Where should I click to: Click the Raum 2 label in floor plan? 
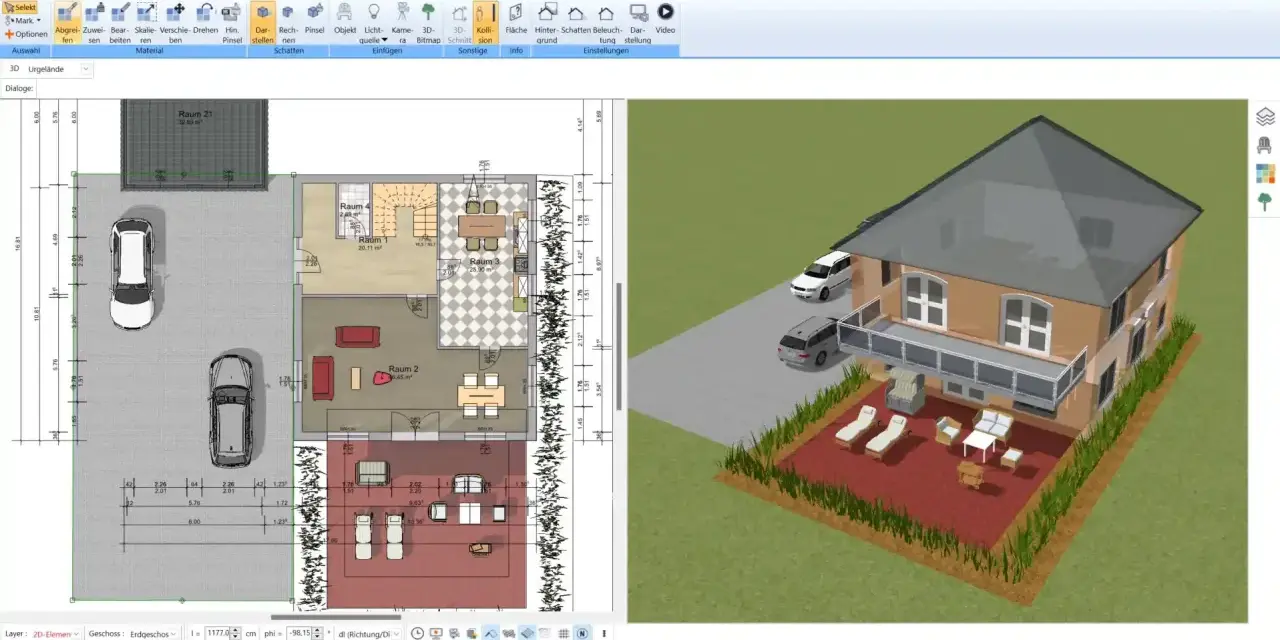[x=403, y=369]
